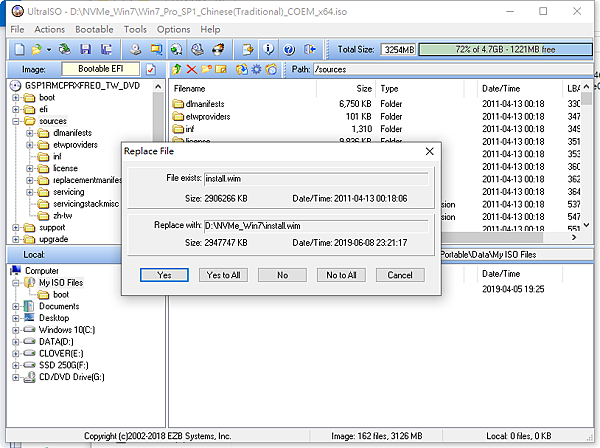Click the monitor Convert toolbar icon
This screenshot has height=448, width=600.
point(156,49)
